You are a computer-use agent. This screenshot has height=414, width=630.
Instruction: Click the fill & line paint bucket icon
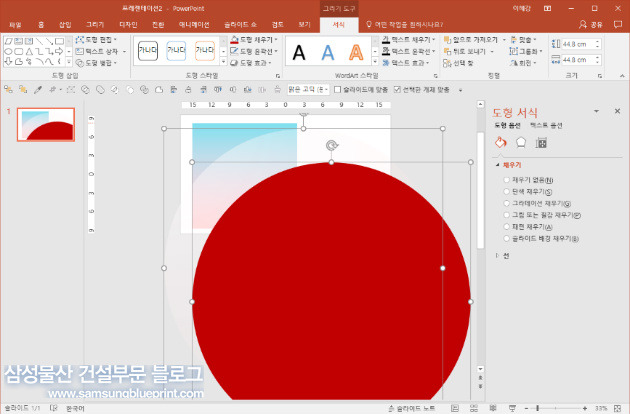pos(501,142)
